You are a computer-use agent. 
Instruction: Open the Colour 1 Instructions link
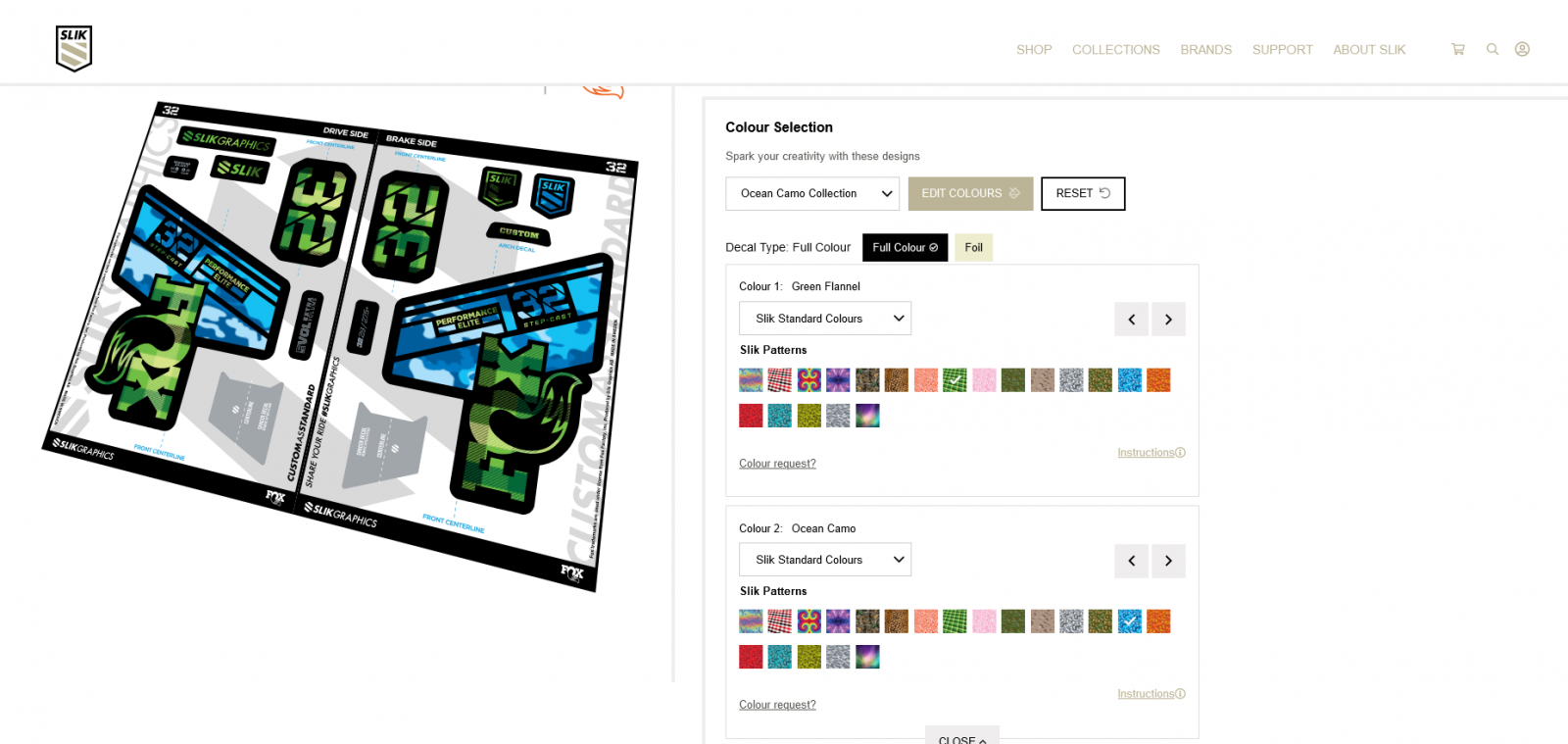click(x=1151, y=453)
